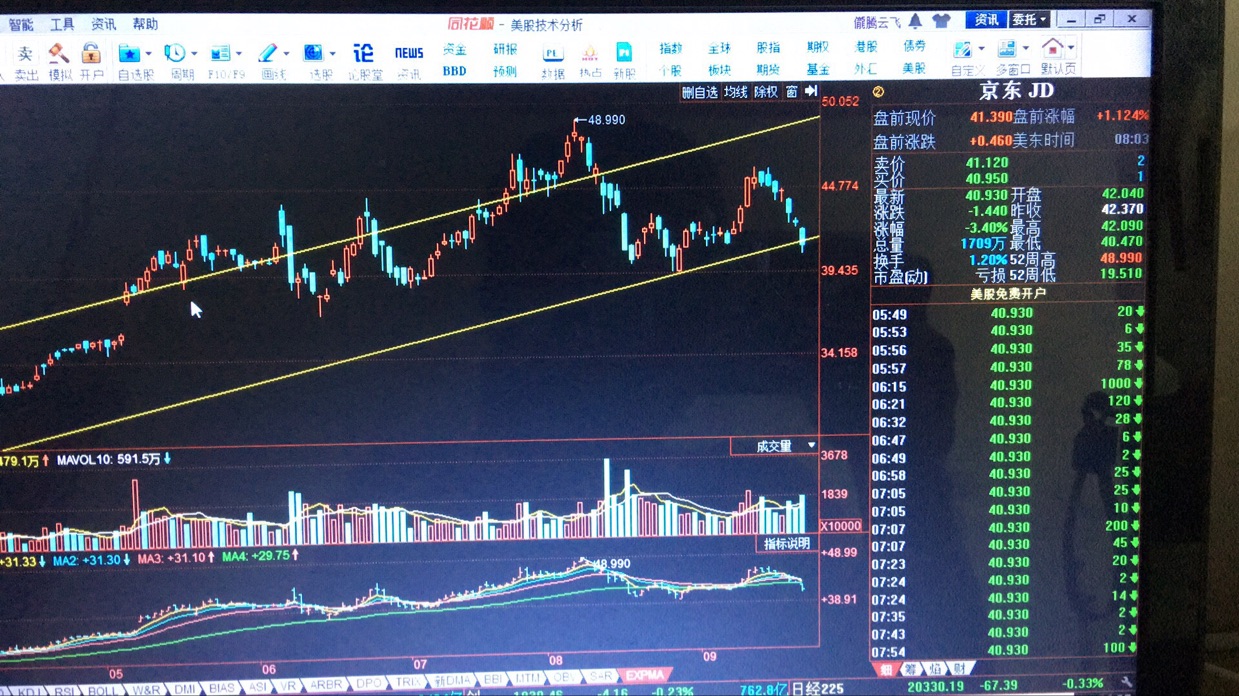Screen dimensions: 1239x696
Task: Click the 周期 (period) clock icon
Action: 175,52
